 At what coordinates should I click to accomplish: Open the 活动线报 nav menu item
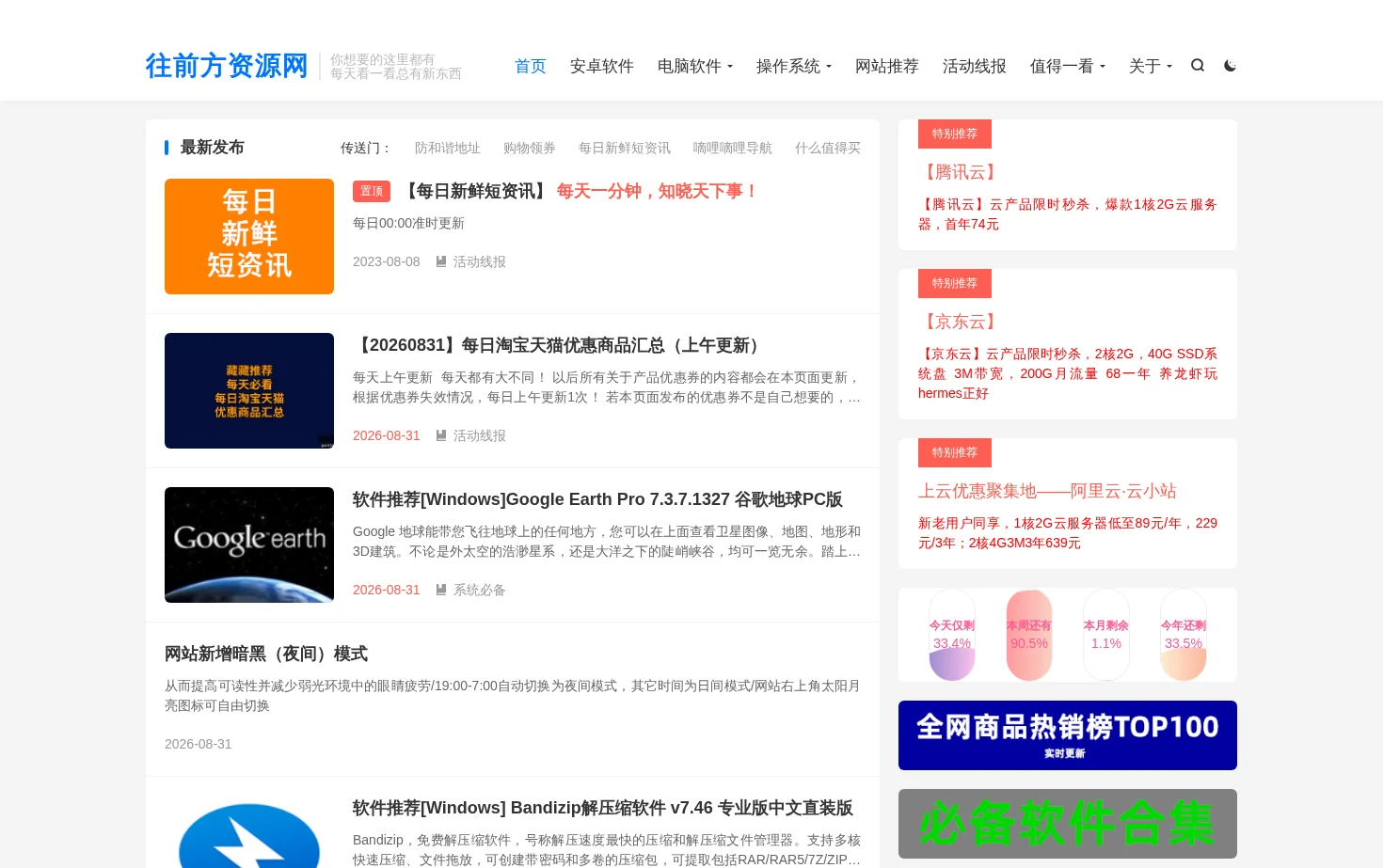(x=975, y=66)
